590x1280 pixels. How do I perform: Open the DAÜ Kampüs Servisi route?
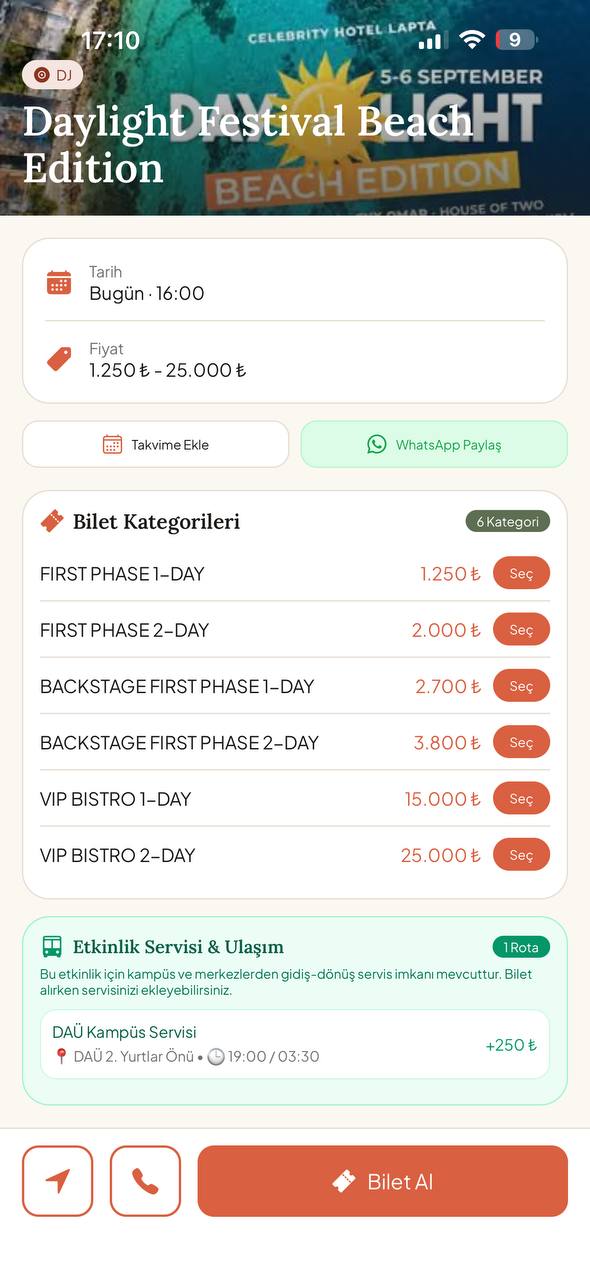click(295, 1044)
